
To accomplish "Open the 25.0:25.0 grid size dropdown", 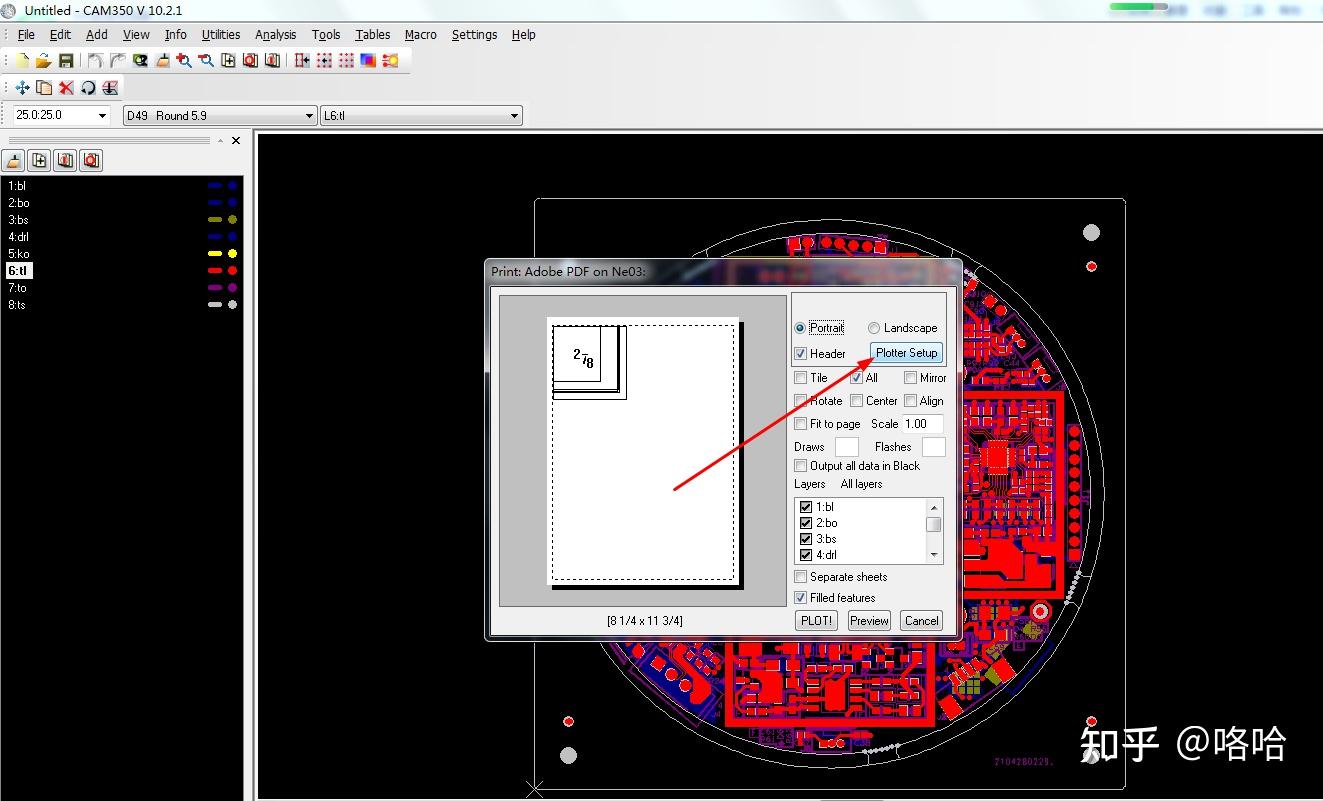I will pos(102,116).
